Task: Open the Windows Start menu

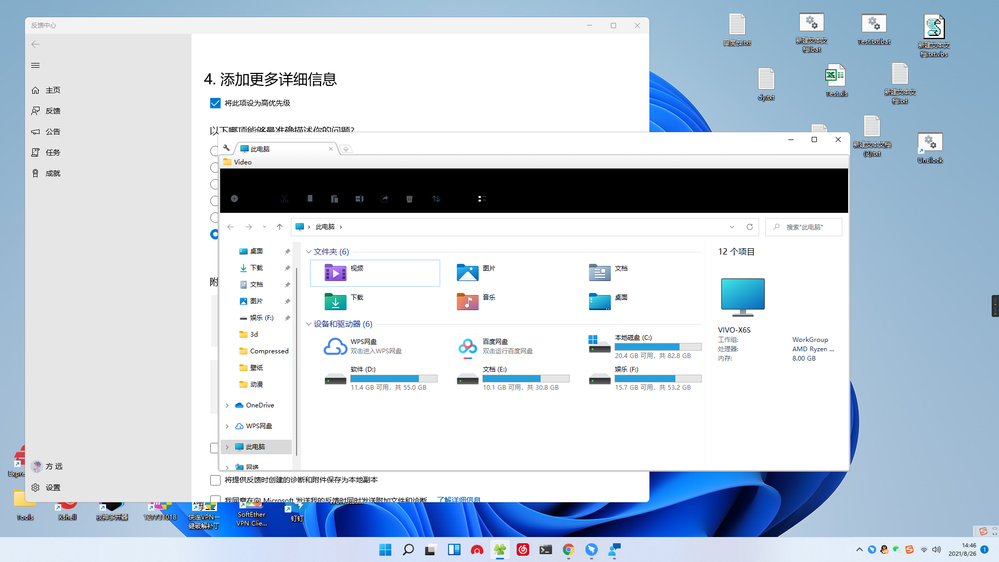Action: pyautogui.click(x=385, y=549)
